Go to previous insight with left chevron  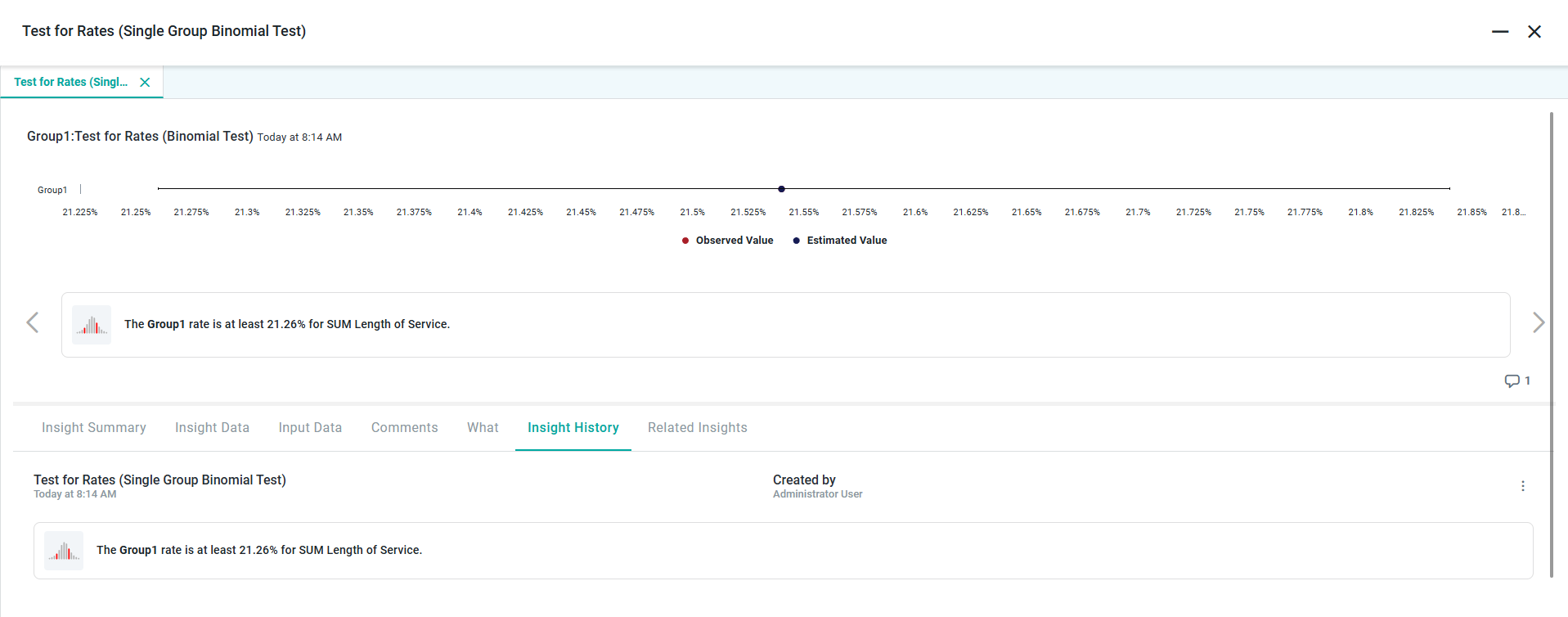point(33,322)
